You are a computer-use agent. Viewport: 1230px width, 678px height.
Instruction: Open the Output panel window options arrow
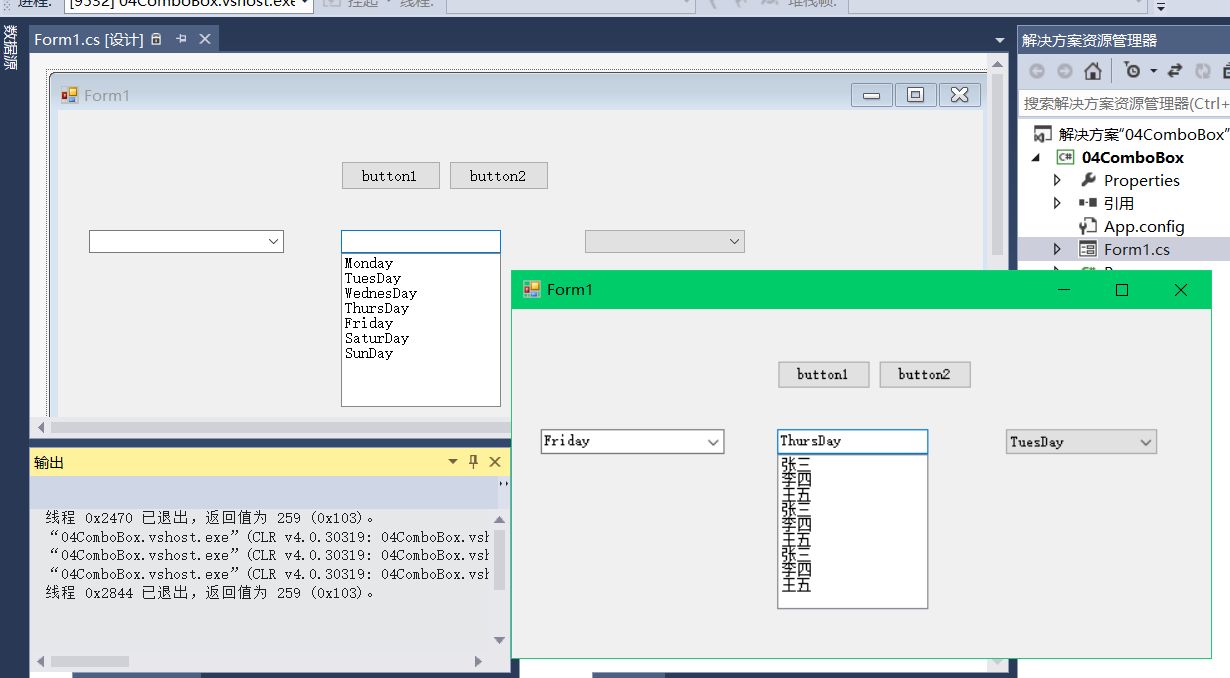pos(453,462)
